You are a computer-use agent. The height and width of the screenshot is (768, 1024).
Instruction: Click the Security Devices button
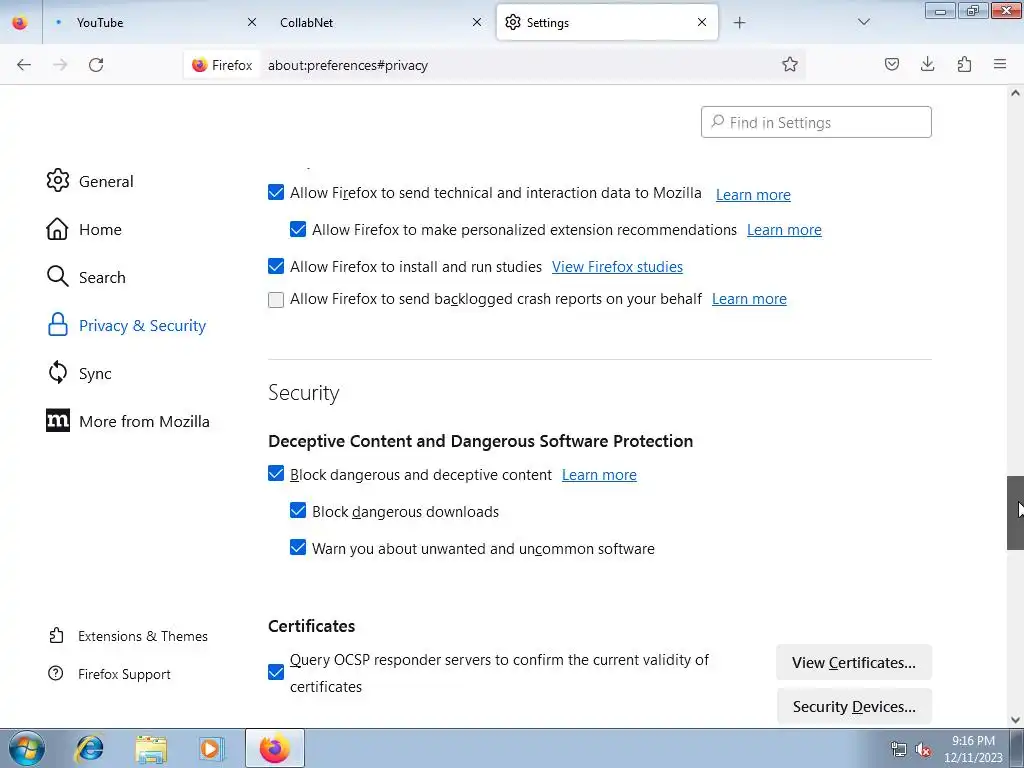coord(854,707)
